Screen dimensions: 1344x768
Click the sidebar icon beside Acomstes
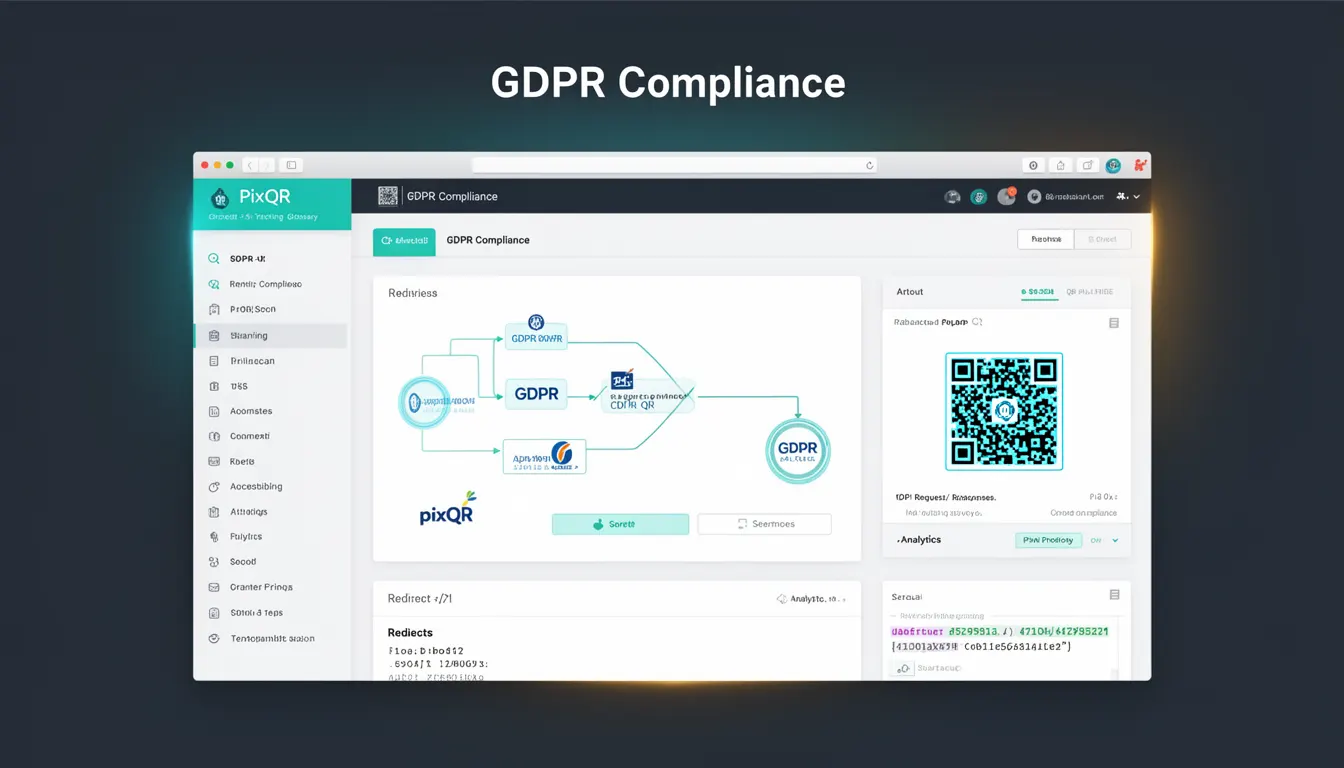[x=213, y=411]
